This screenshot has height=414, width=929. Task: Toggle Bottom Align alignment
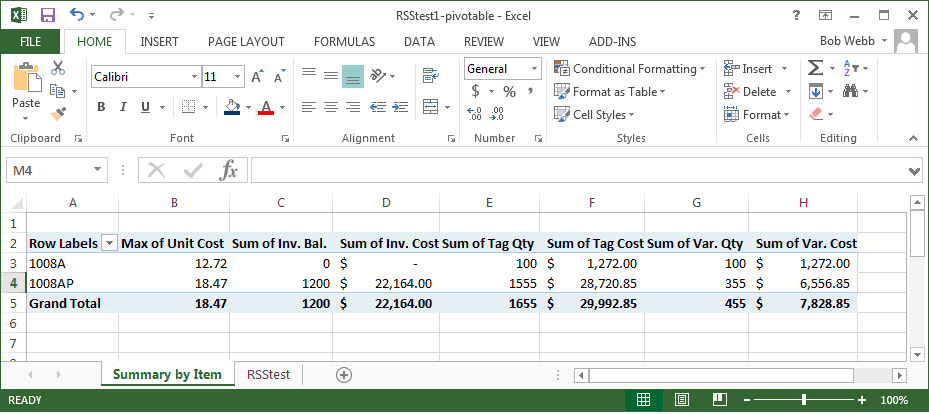click(353, 76)
